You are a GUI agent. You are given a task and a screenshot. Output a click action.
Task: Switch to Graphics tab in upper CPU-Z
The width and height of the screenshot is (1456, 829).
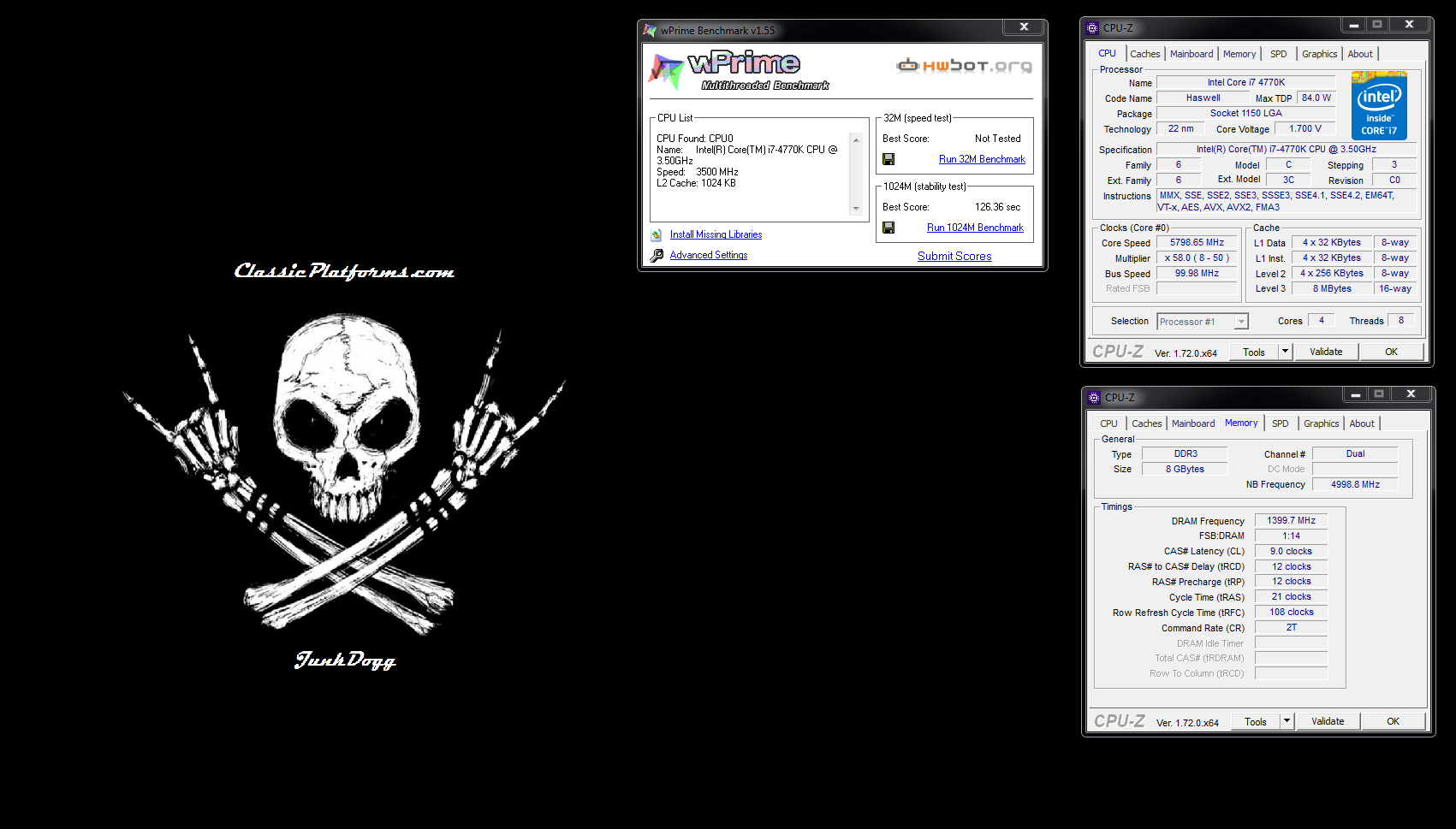click(1320, 54)
